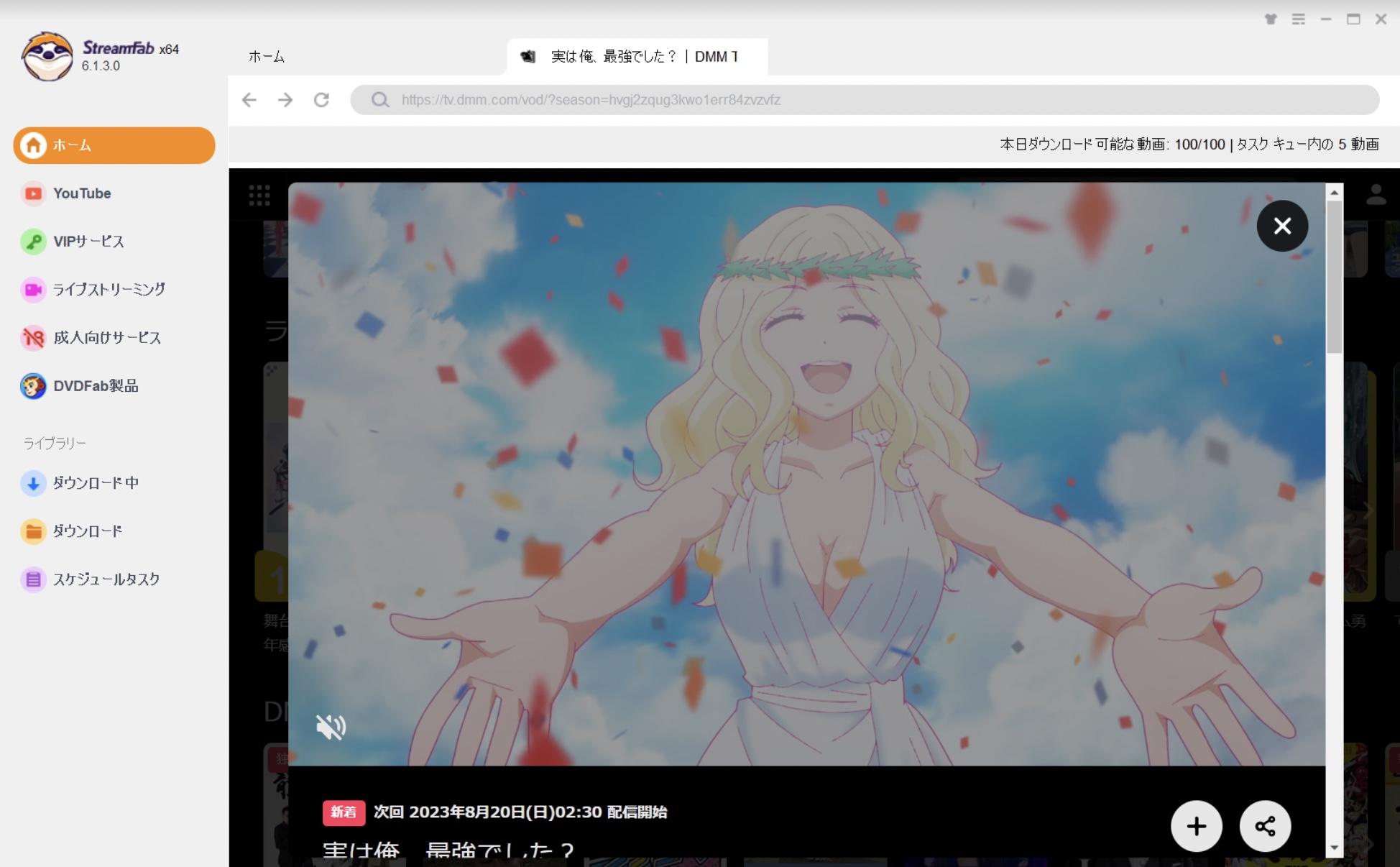The width and height of the screenshot is (1400, 867).
Task: Click the StreamFab sloth logo
Action: (x=47, y=56)
